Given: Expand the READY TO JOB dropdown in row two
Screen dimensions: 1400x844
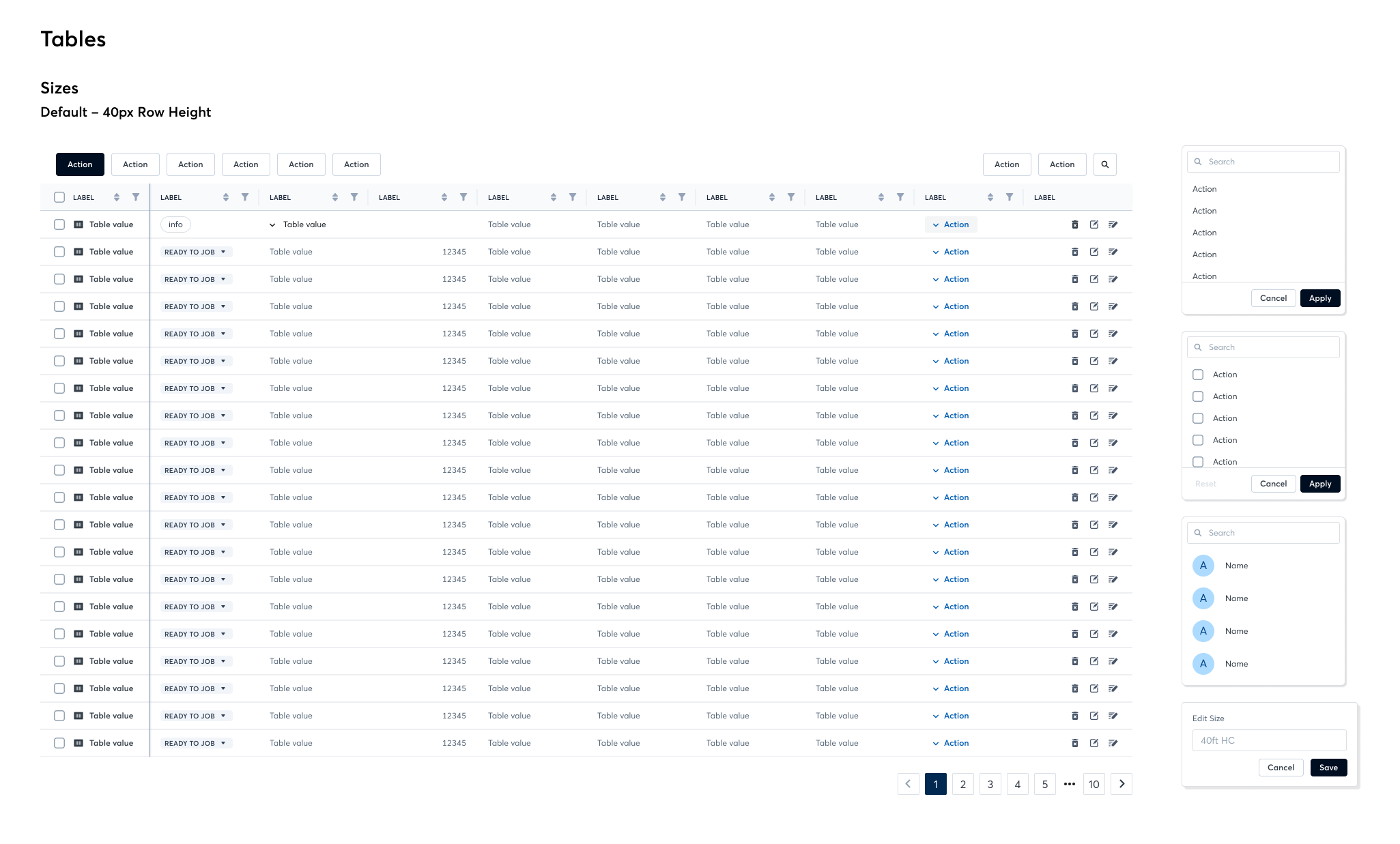Looking at the screenshot, I should pos(195,251).
